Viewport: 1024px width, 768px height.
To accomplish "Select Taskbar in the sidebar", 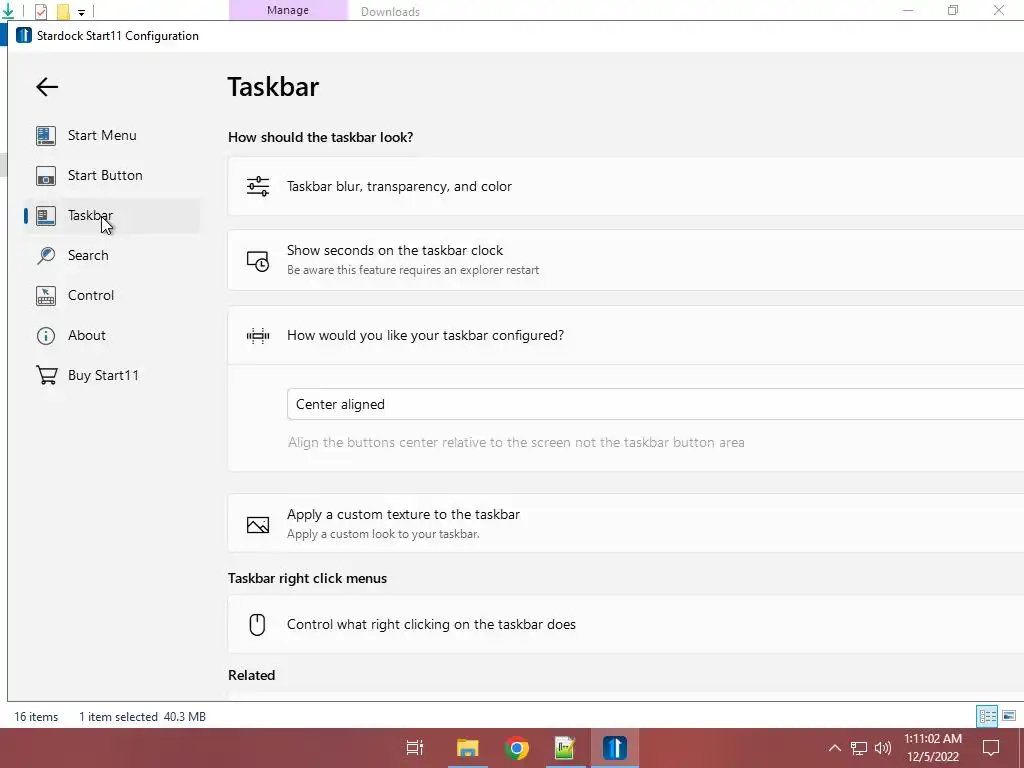I will coord(112,216).
